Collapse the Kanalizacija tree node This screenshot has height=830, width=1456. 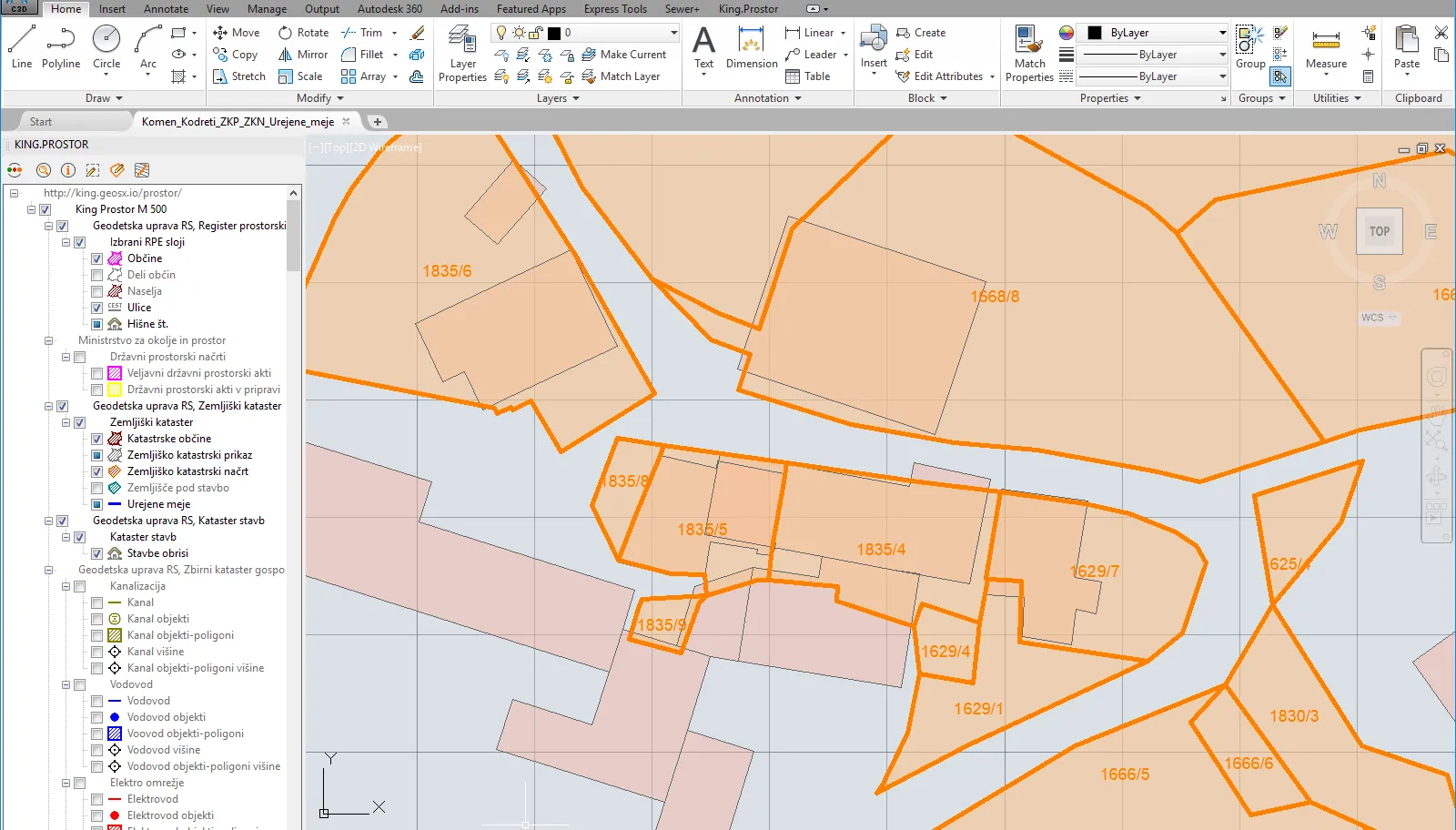point(66,586)
